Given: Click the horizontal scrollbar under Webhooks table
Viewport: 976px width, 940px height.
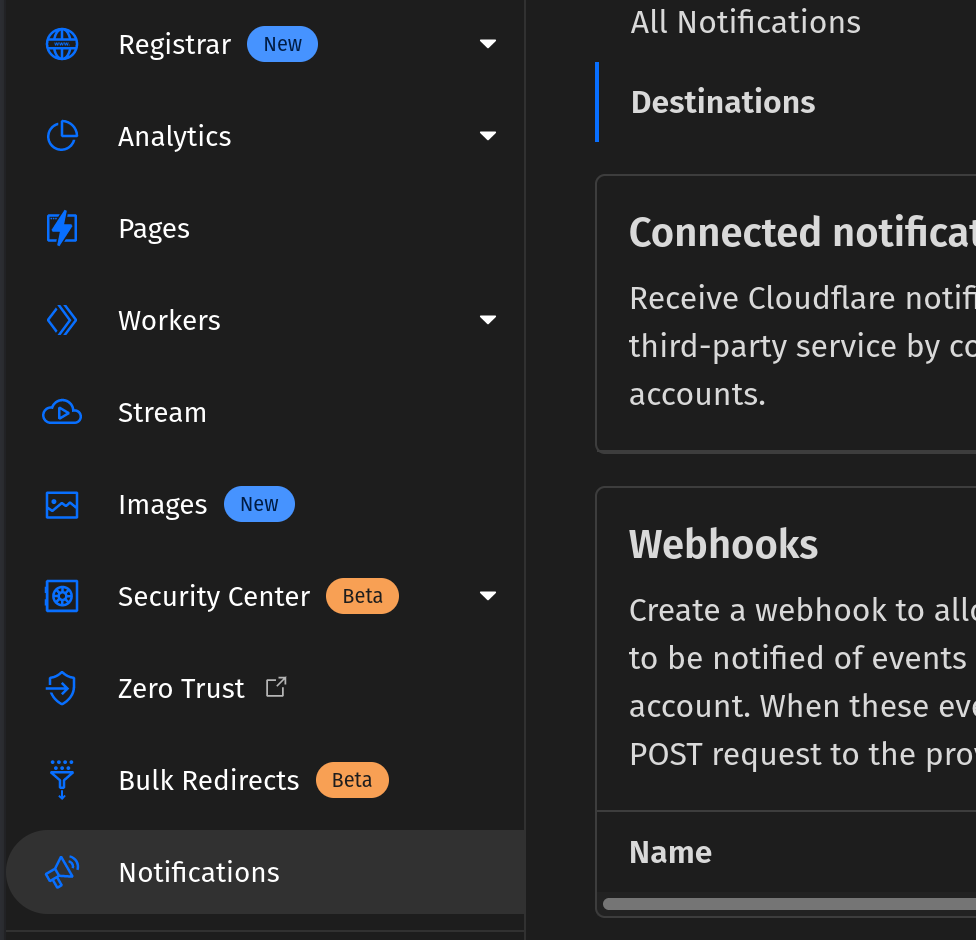Looking at the screenshot, I should 789,904.
